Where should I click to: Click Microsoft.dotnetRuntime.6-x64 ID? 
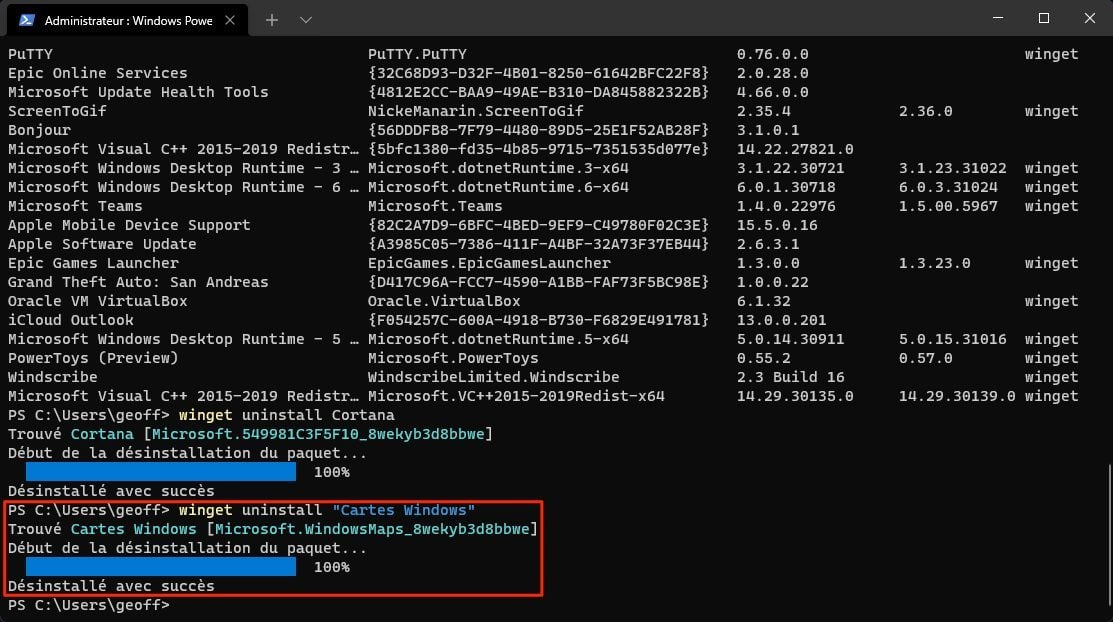tap(498, 187)
